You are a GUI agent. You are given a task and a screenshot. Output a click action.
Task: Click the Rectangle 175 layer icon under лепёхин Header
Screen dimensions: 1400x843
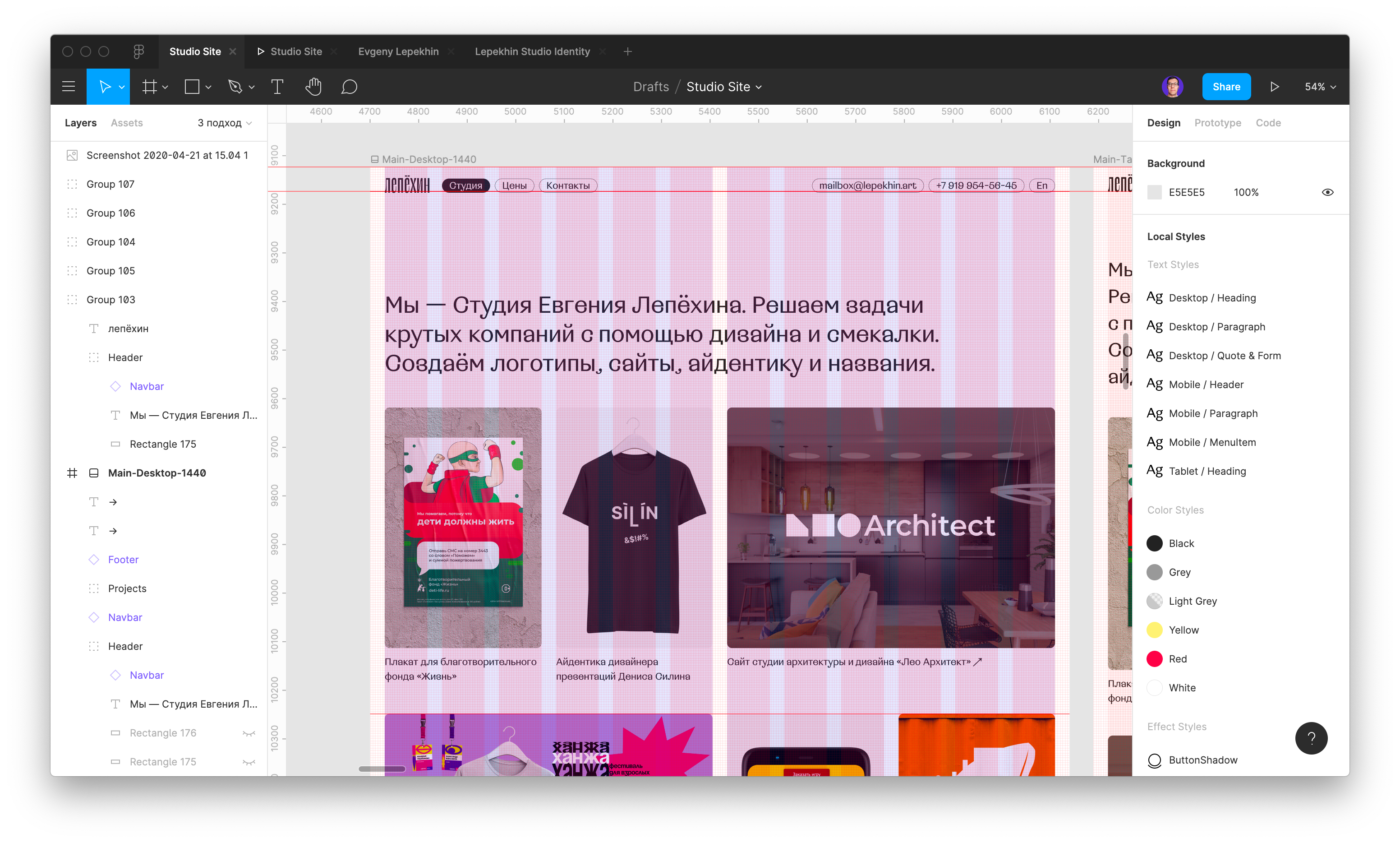(115, 444)
